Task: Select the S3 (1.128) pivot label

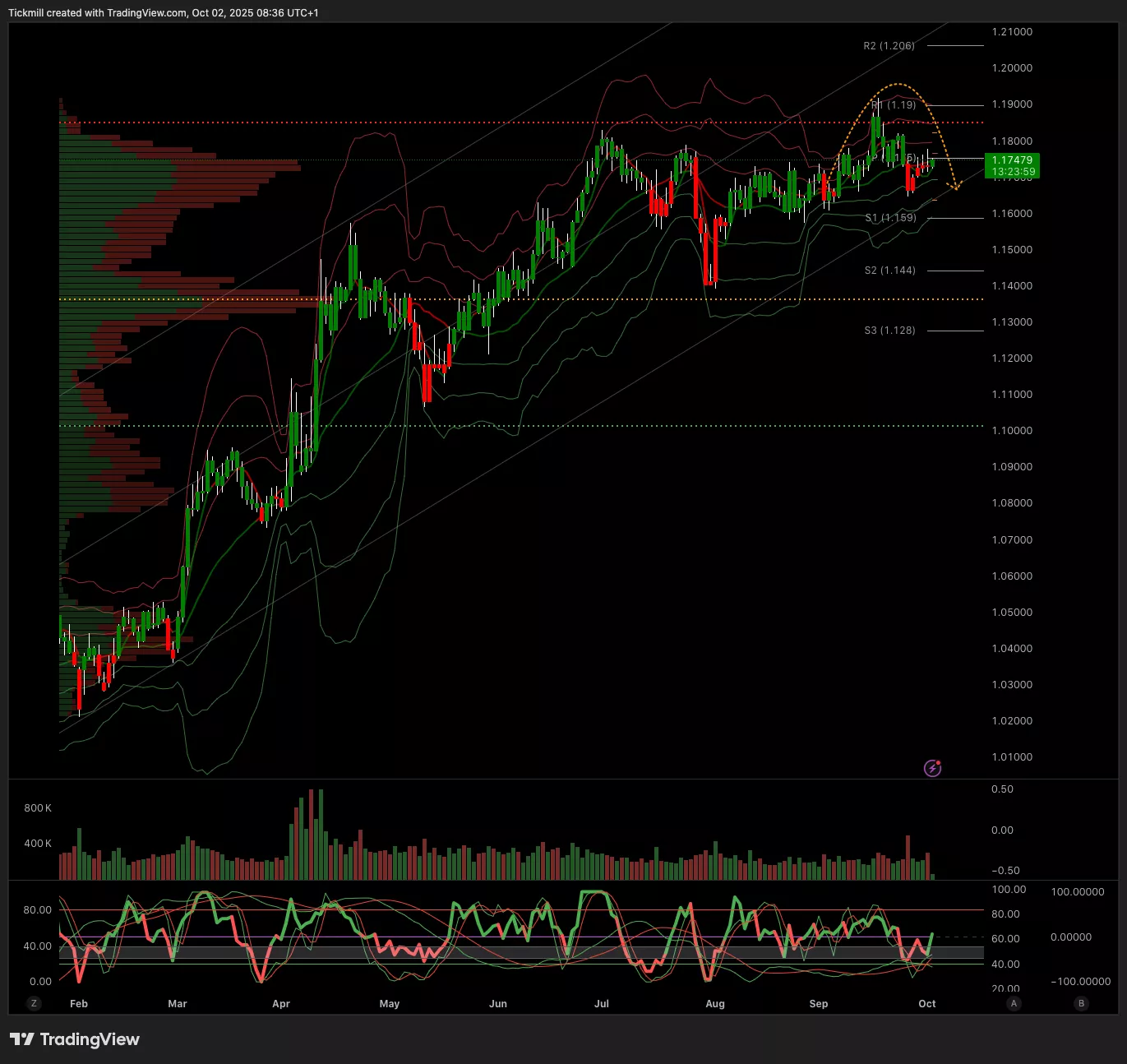Action: (x=889, y=331)
